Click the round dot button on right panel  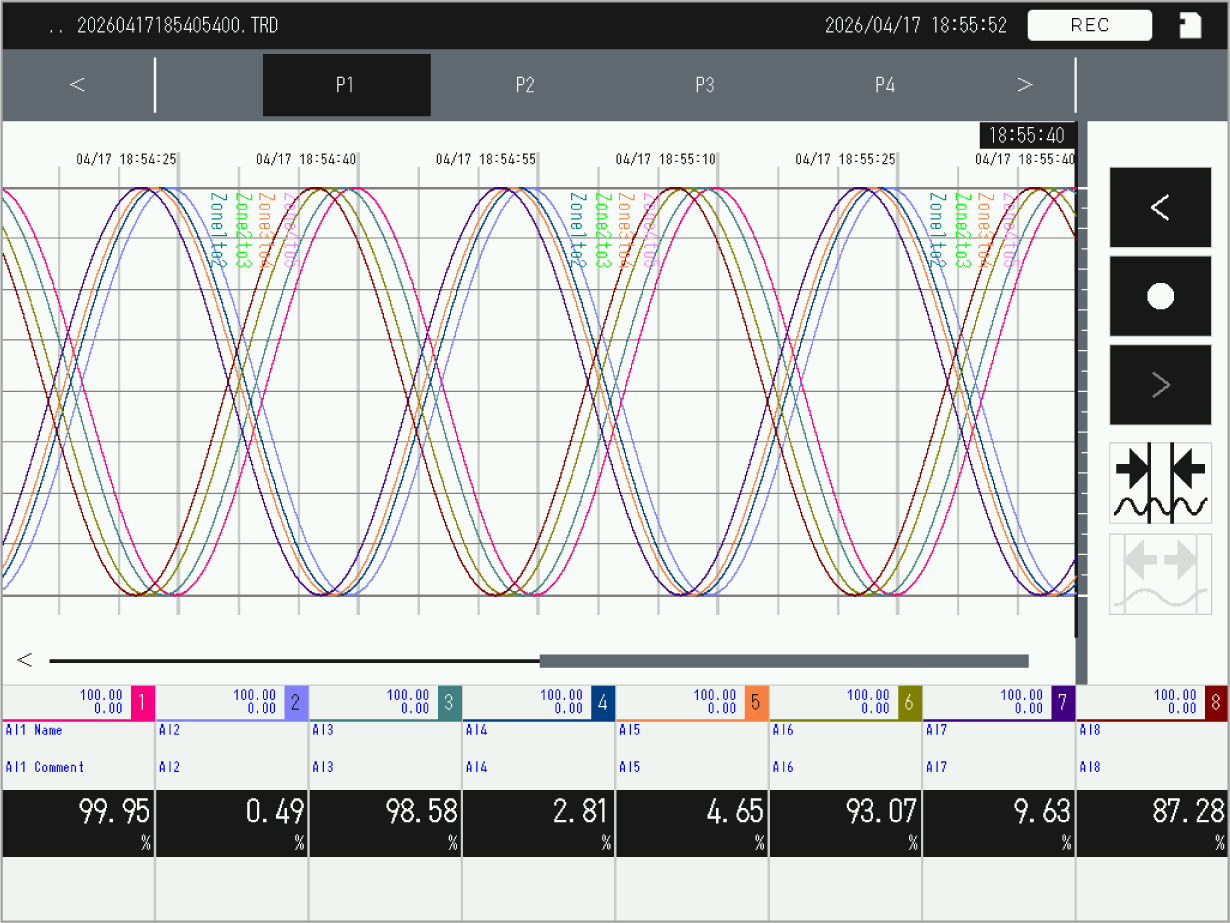tap(1160, 296)
